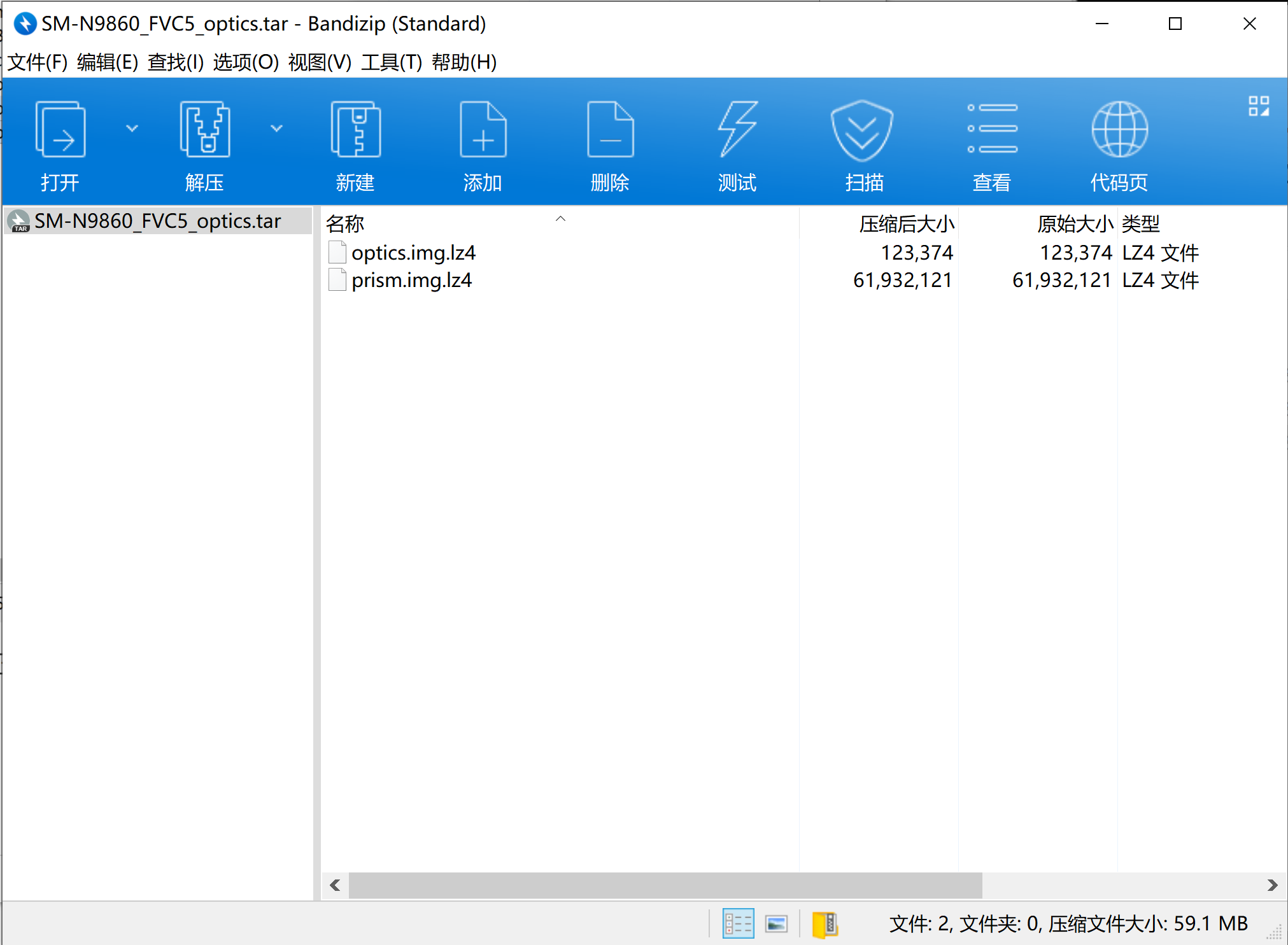The image size is (1288, 945).
Task: Click the Add (添加) file icon
Action: coord(483,129)
